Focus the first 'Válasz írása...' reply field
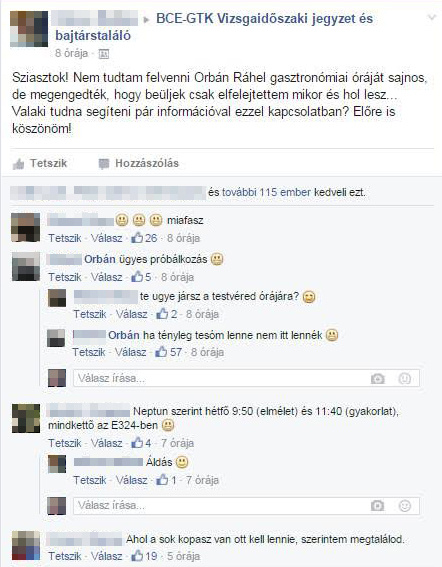The height and width of the screenshot is (567, 442). (x=246, y=378)
